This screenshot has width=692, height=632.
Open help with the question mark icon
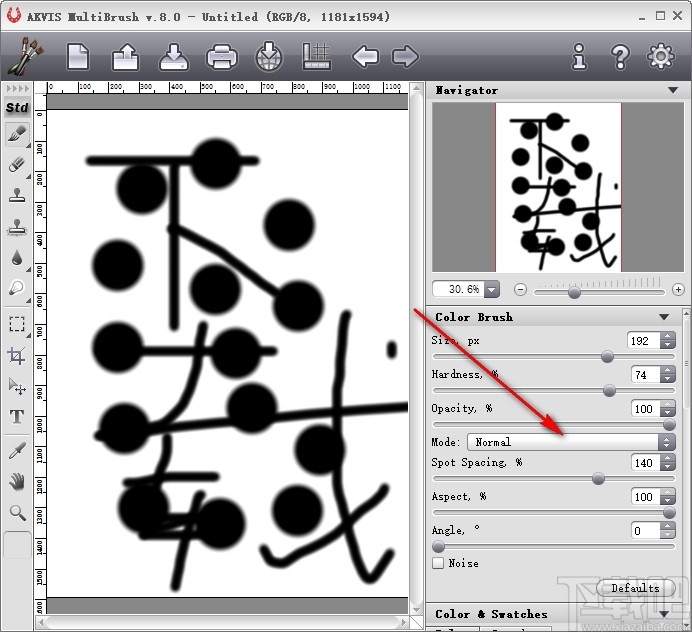620,56
